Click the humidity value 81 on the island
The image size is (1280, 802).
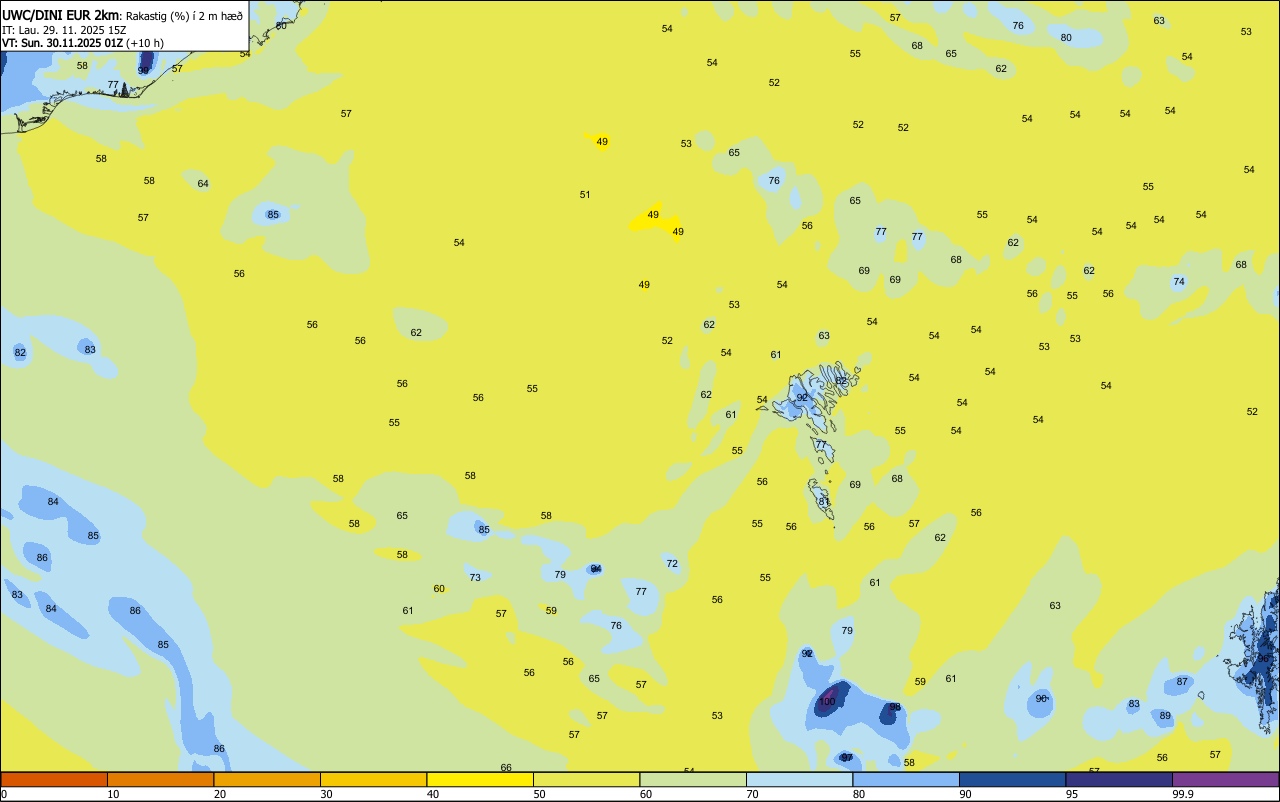824,502
